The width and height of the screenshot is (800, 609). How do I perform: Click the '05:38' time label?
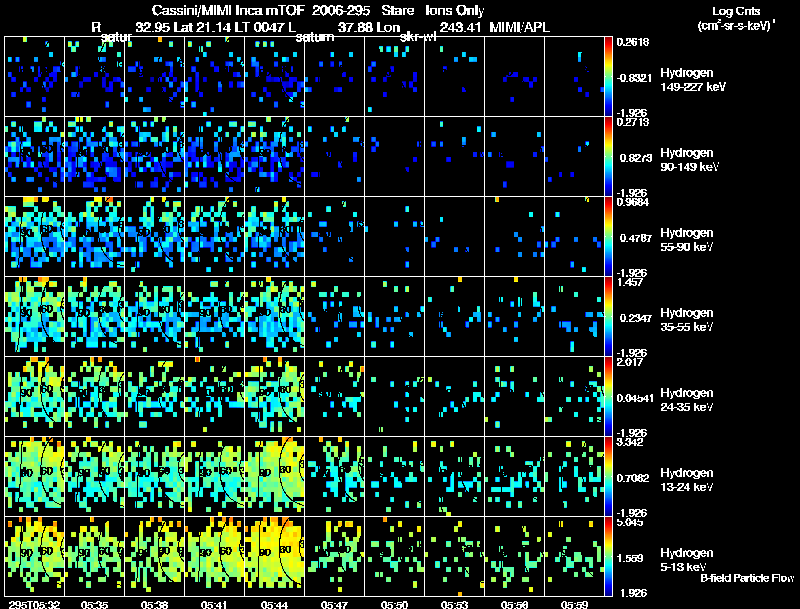pyautogui.click(x=155, y=604)
